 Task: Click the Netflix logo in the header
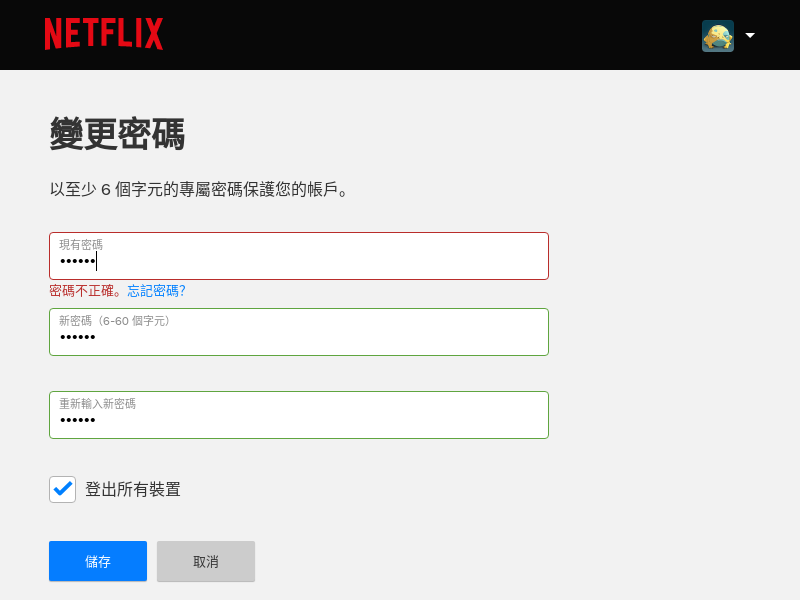pos(104,34)
